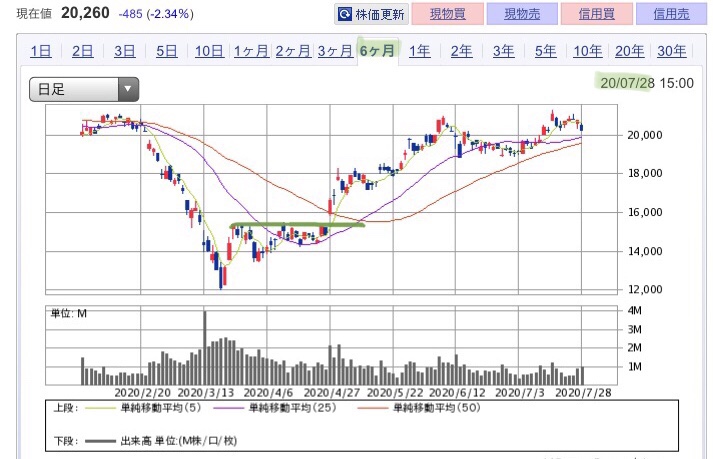
Task: Click the 株価更新 button
Action: [x=372, y=14]
